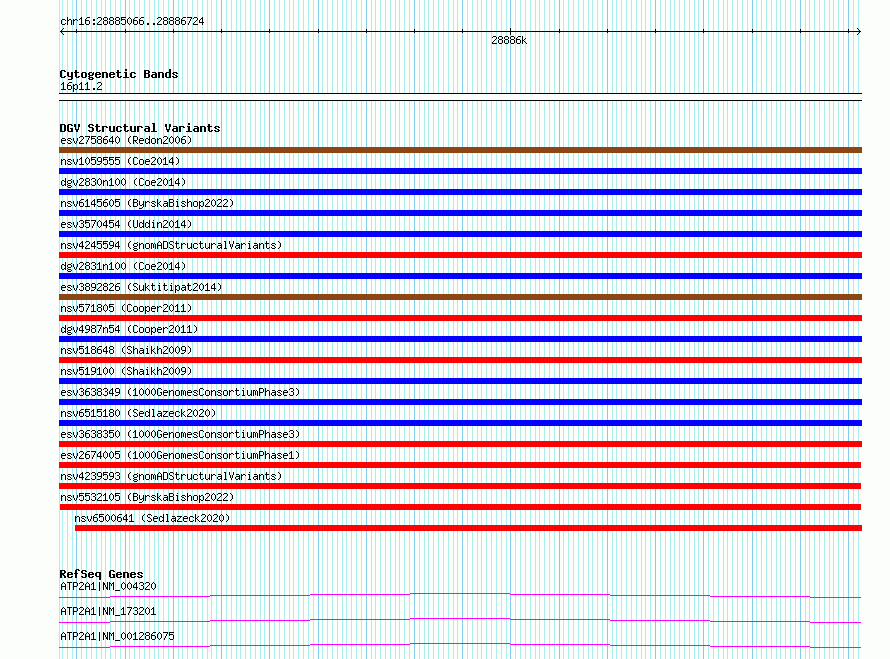Click the red bar under esv2674005
The width and height of the screenshot is (890, 659).
click(460, 465)
